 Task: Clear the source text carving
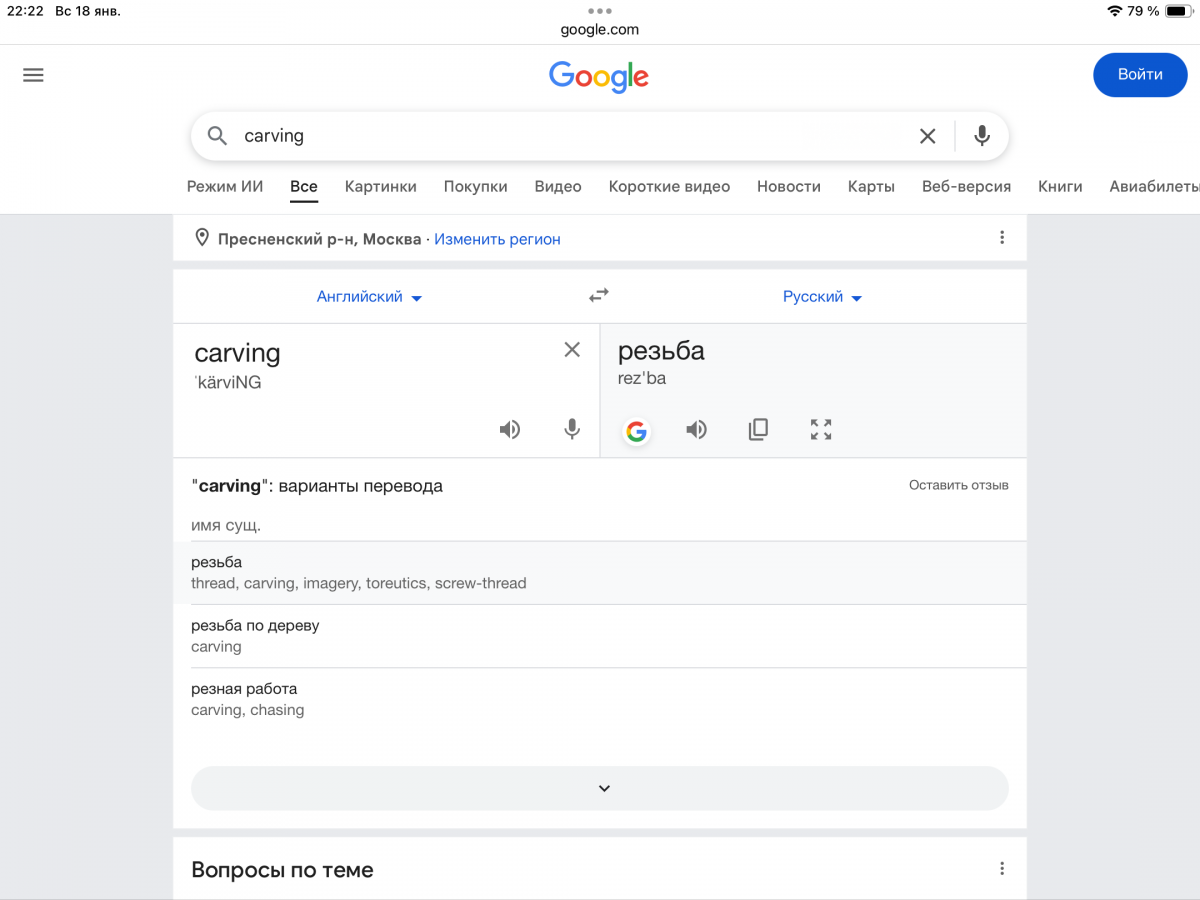tap(572, 349)
